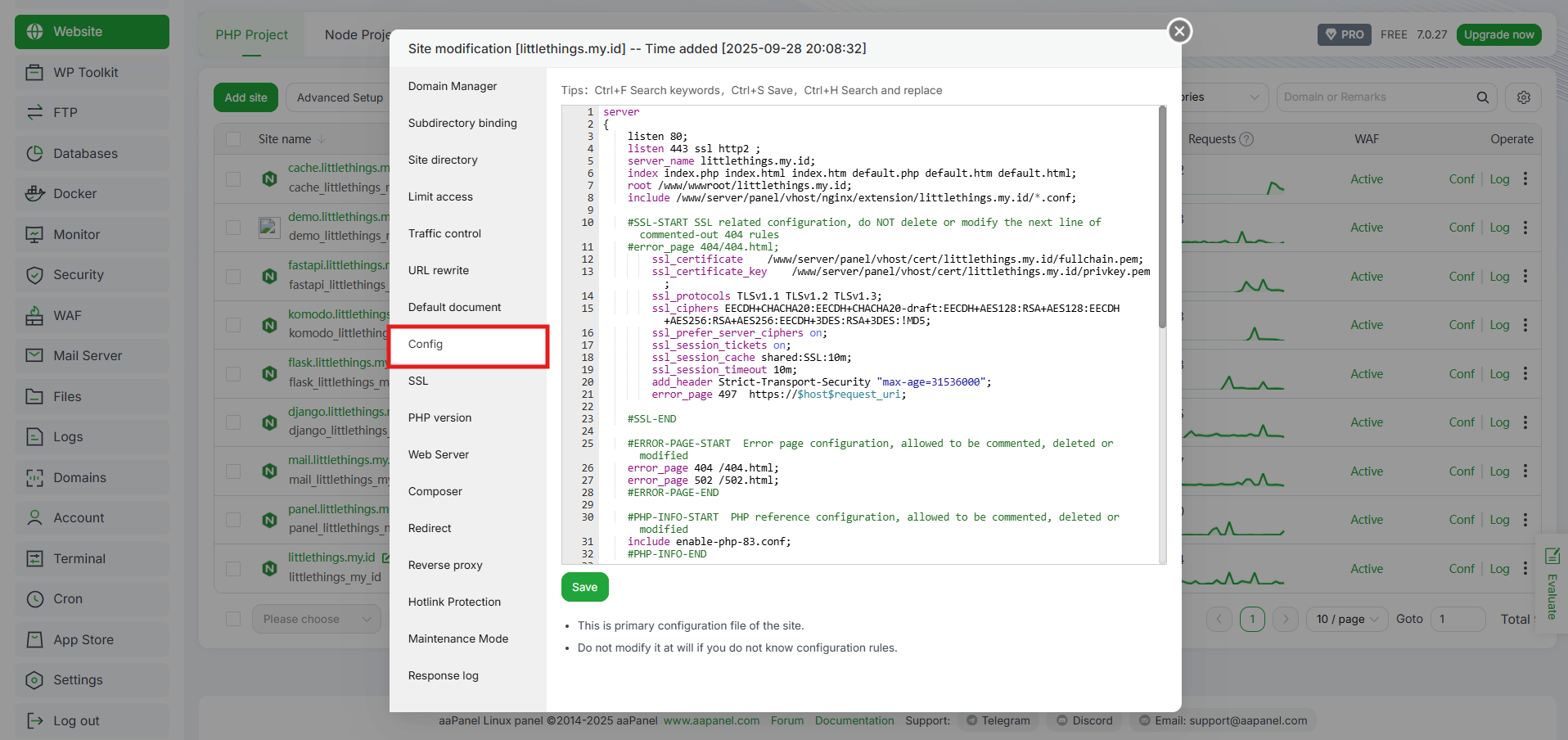Click the Upgrade now button
This screenshot has height=740, width=1568.
click(x=1498, y=34)
